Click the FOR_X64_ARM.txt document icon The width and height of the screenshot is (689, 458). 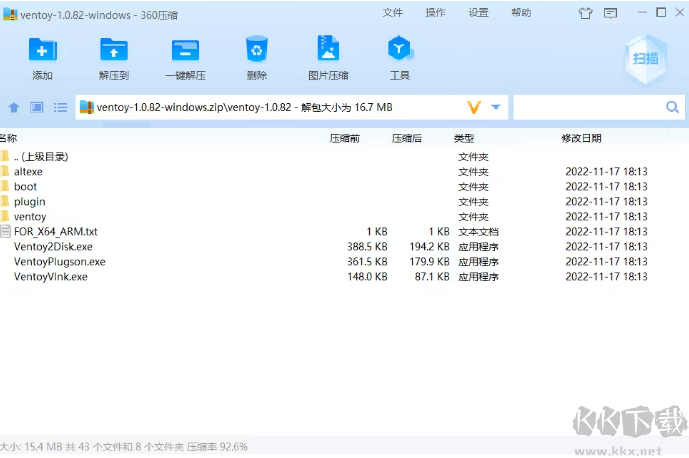(5, 231)
